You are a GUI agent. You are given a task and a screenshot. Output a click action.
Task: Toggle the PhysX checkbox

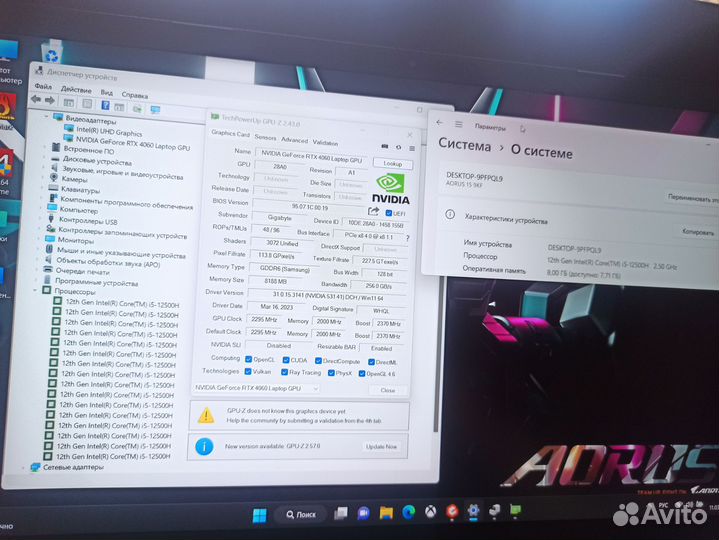(331, 373)
